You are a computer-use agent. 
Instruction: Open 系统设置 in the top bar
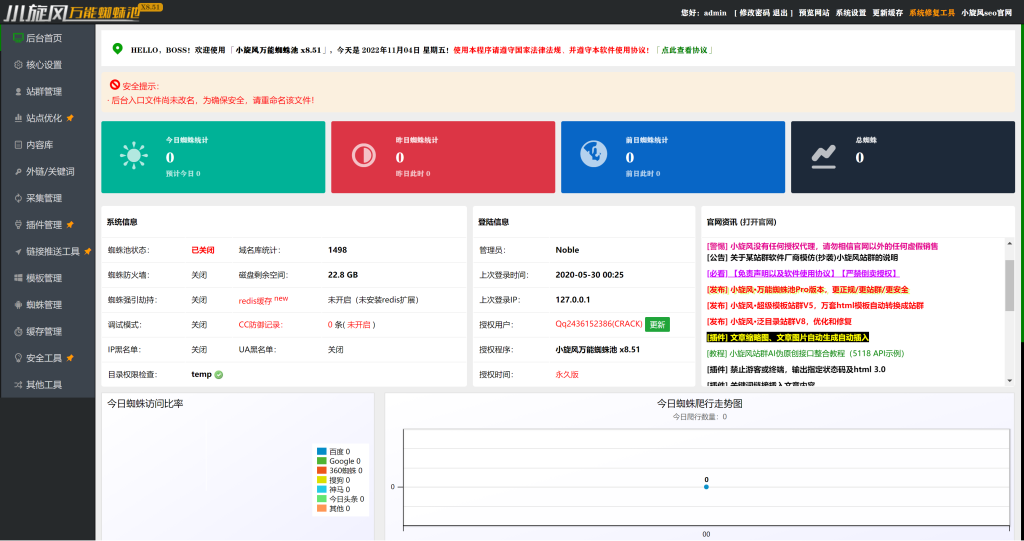coord(851,12)
